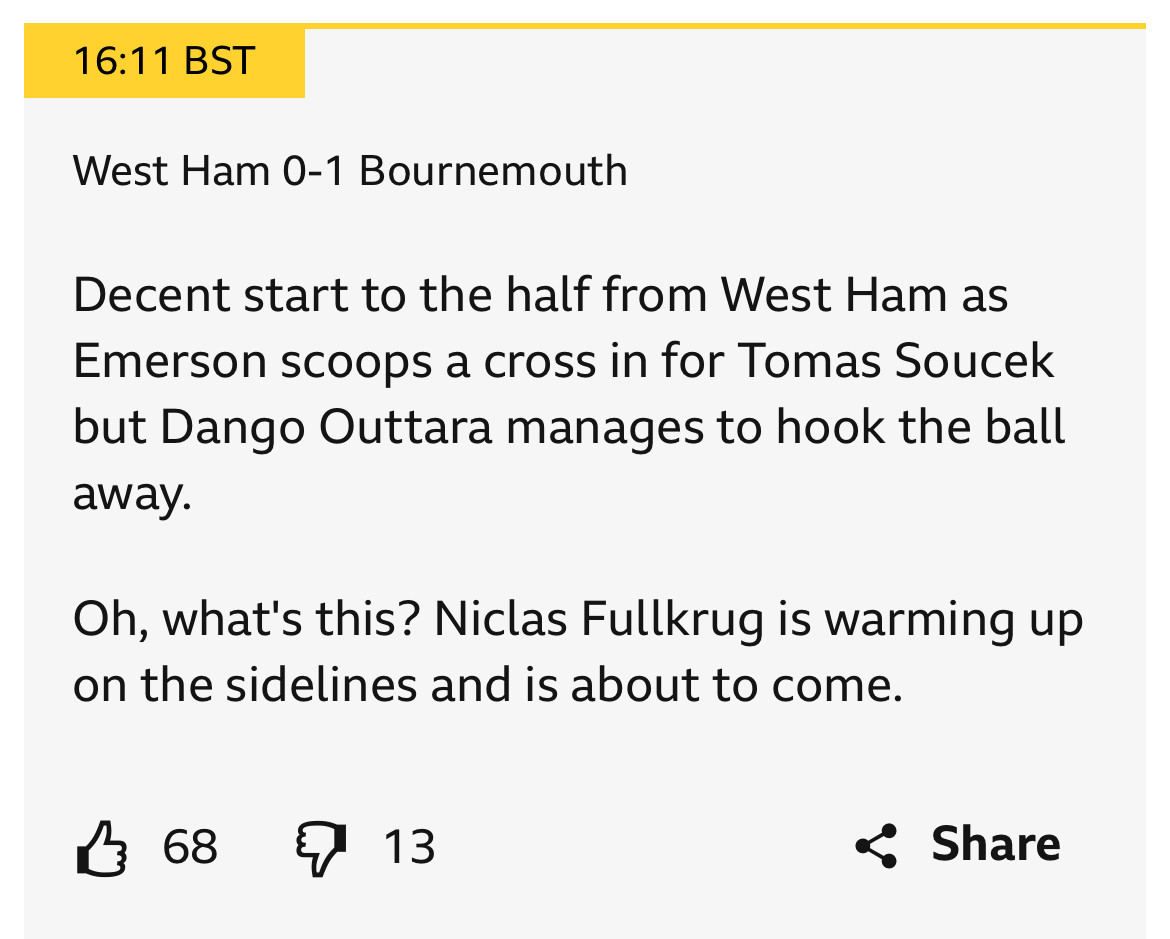Viewport: 1170px width, 939px height.
Task: Click the words 'about to come.'
Action: [x=736, y=684]
